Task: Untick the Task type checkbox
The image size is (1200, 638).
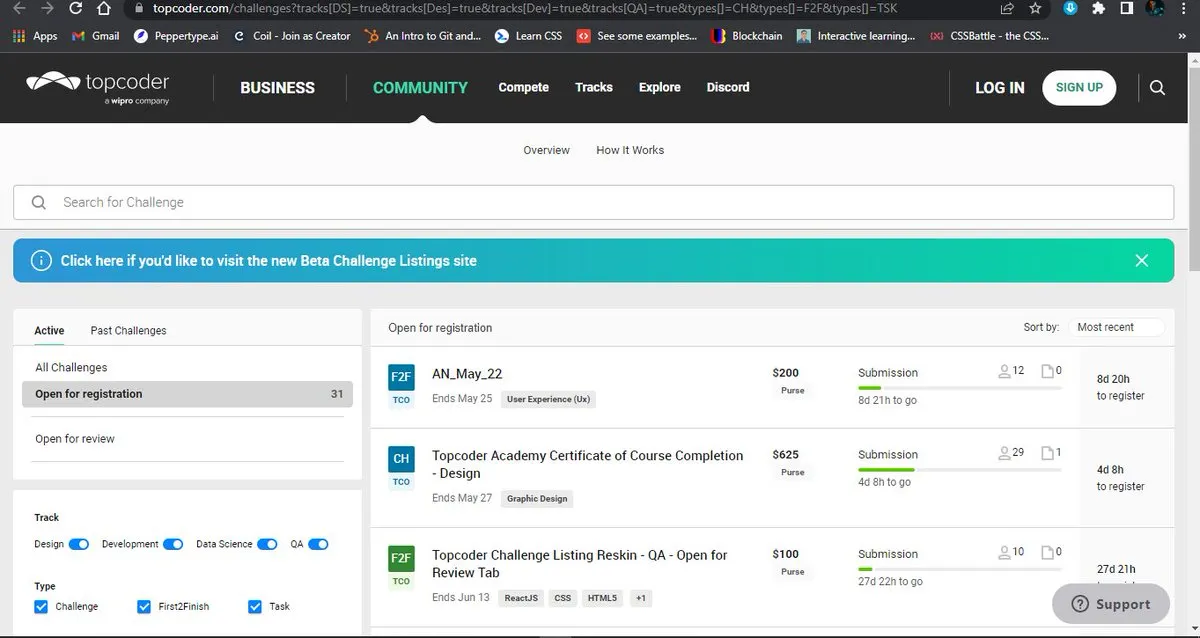Action: (256, 606)
